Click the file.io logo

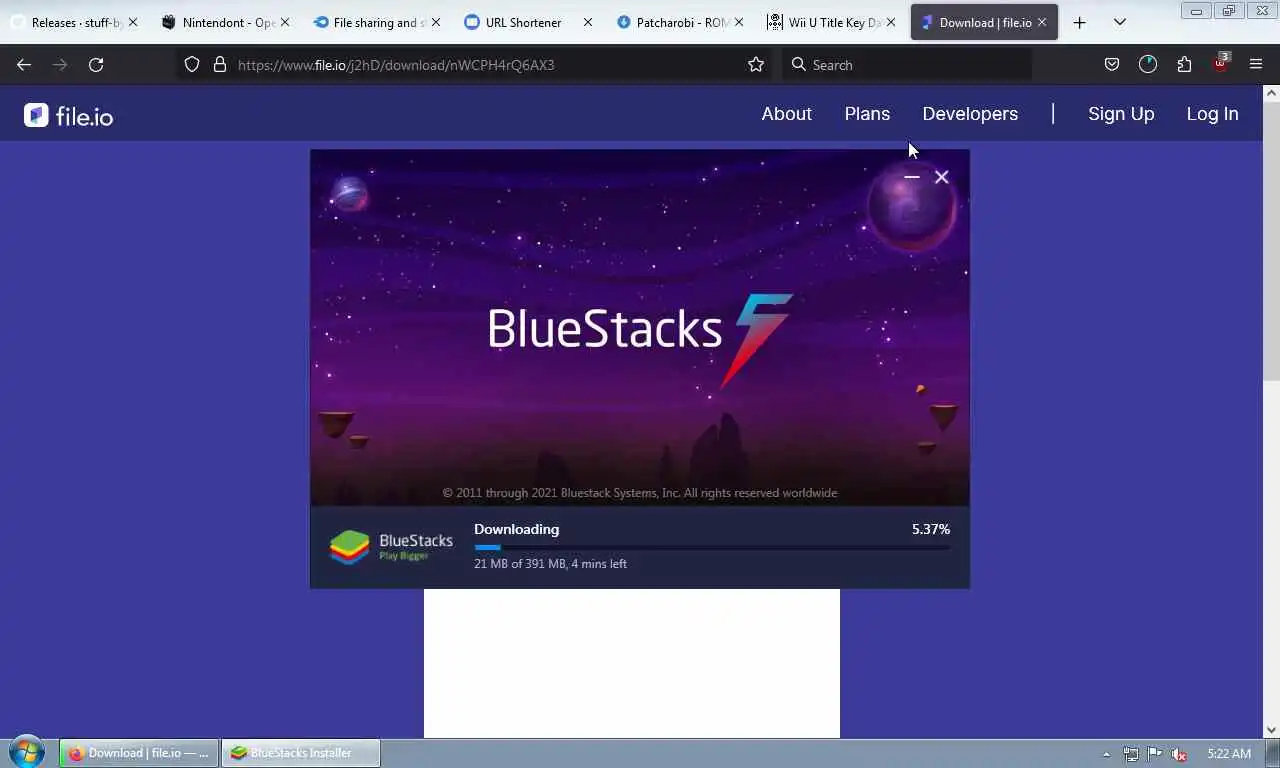pyautogui.click(x=69, y=115)
